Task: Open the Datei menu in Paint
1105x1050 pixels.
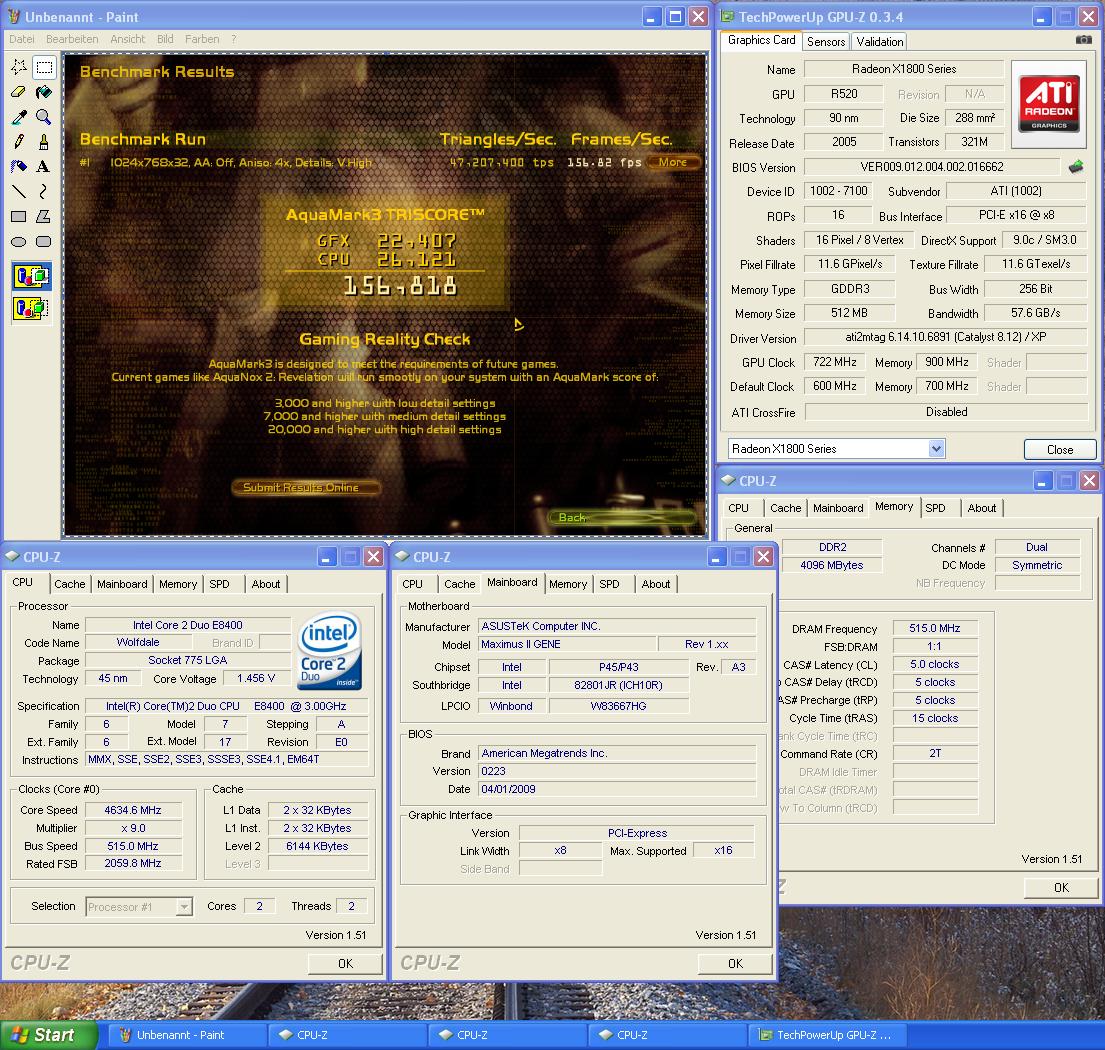Action: 22,39
